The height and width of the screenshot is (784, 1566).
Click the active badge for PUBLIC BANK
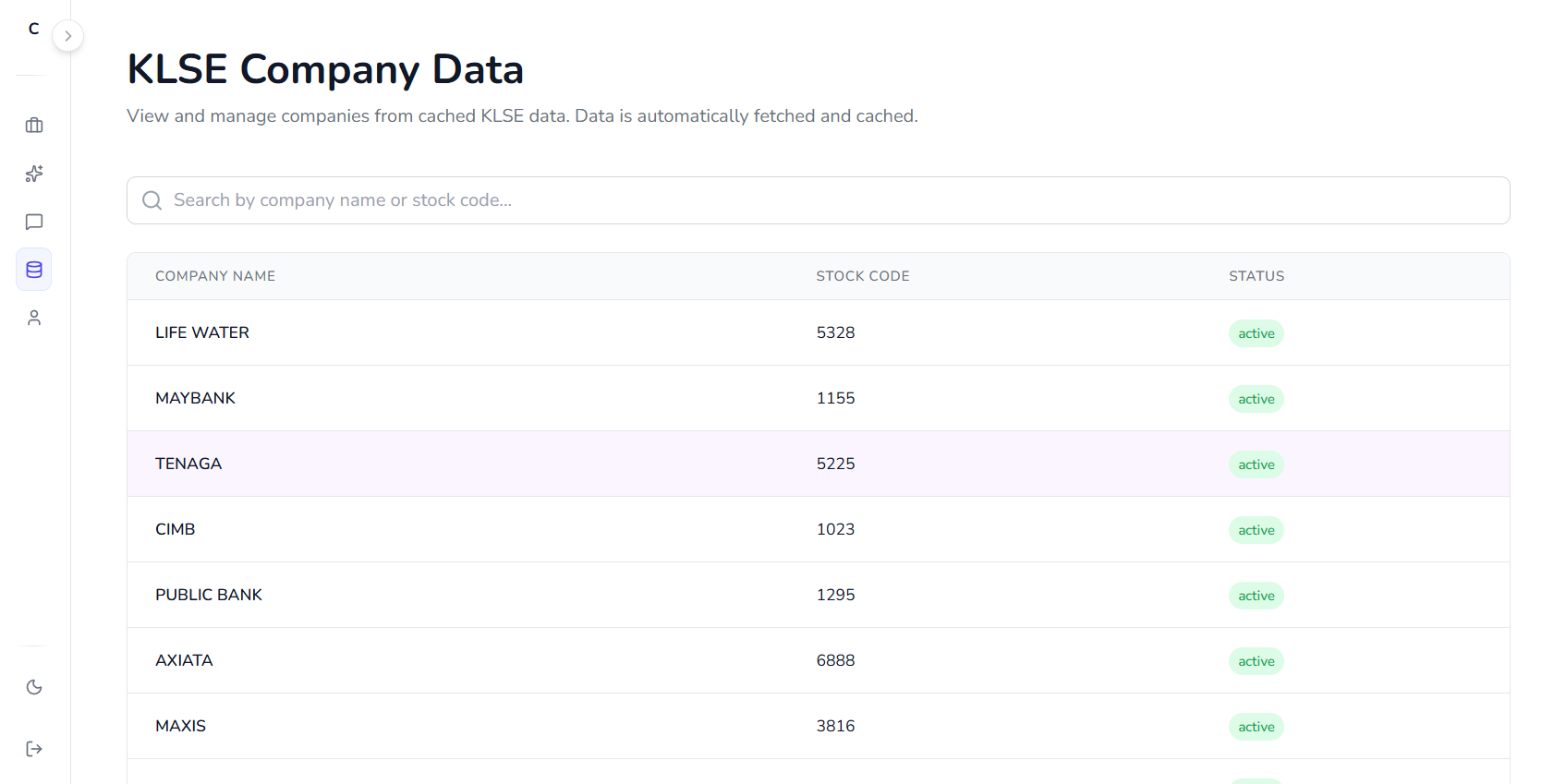(x=1256, y=596)
